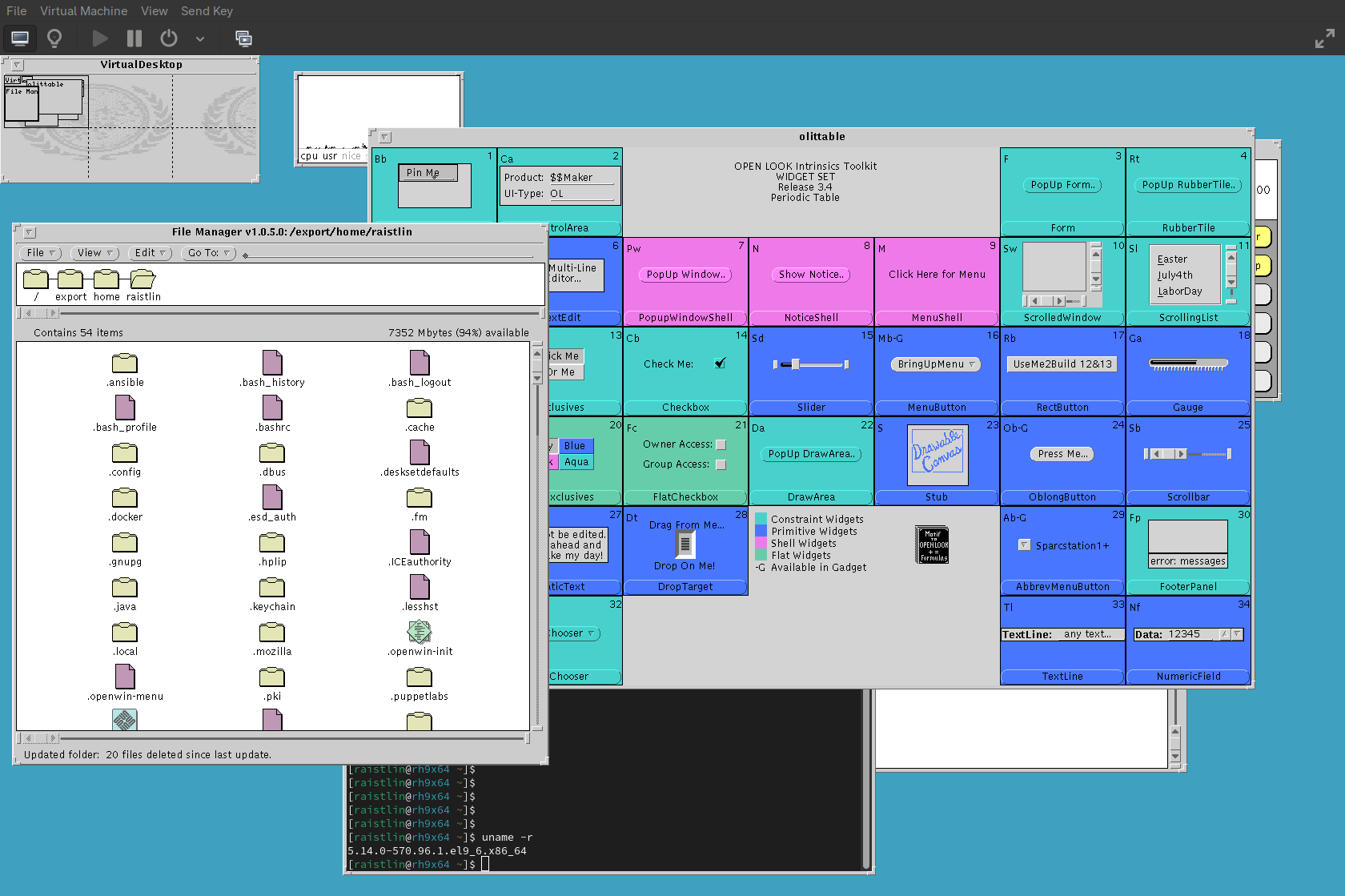Open the BringUpMenu menu button
Viewport: 1345px width, 896px height.
click(936, 364)
